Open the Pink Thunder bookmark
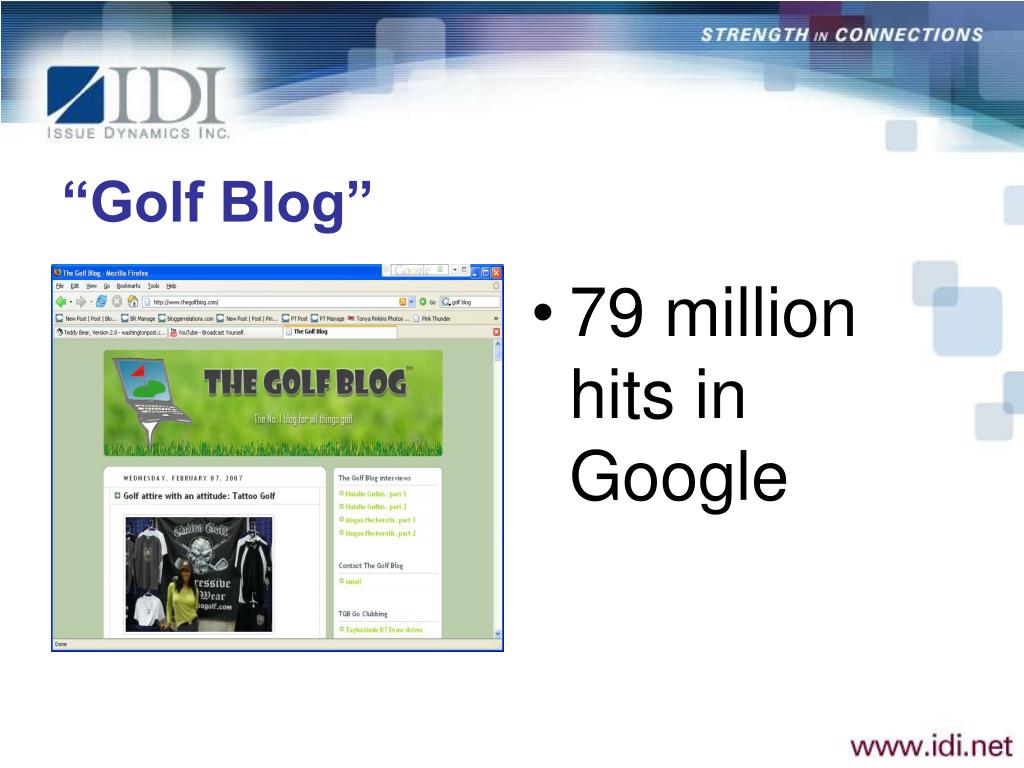This screenshot has height=768, width=1024. click(432, 319)
